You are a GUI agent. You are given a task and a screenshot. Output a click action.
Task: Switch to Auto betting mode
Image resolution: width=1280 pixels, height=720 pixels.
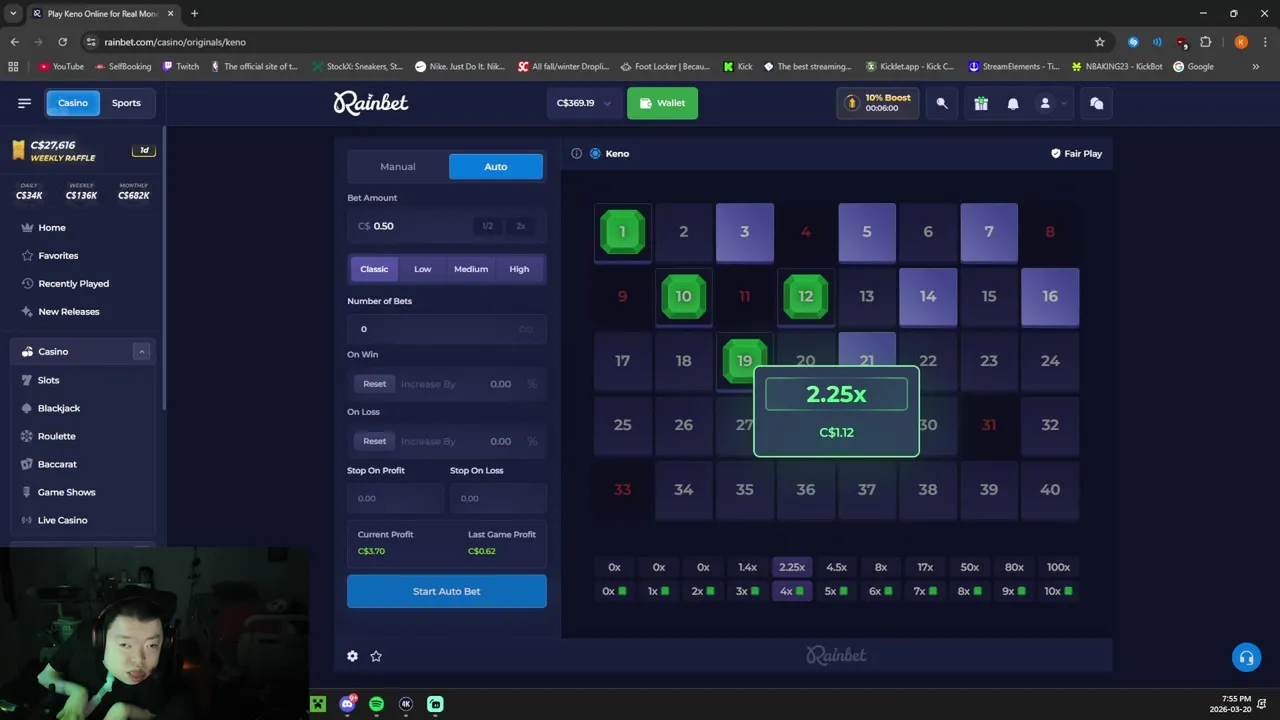[496, 167]
